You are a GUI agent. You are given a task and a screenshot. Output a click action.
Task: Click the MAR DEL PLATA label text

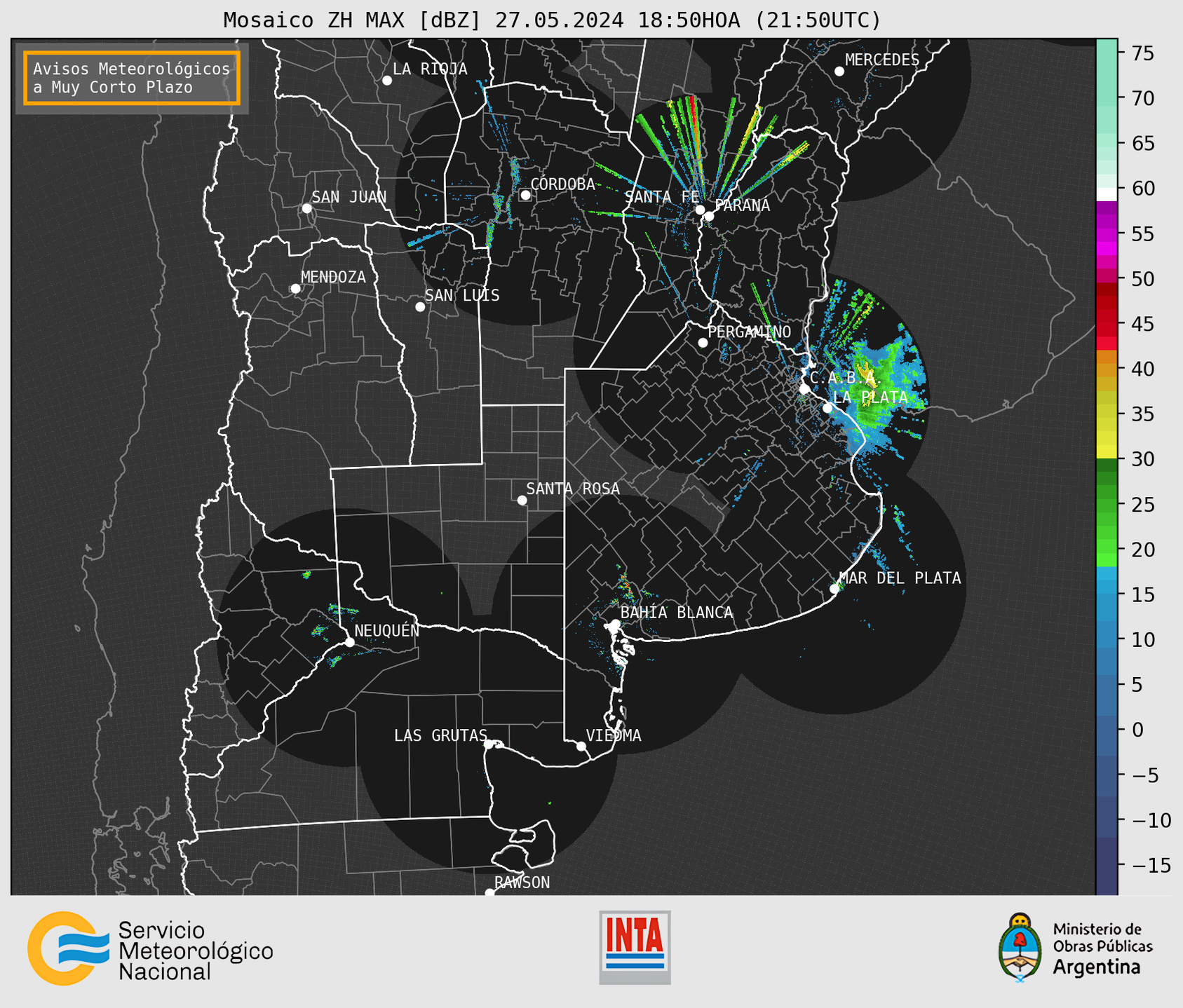pos(900,578)
